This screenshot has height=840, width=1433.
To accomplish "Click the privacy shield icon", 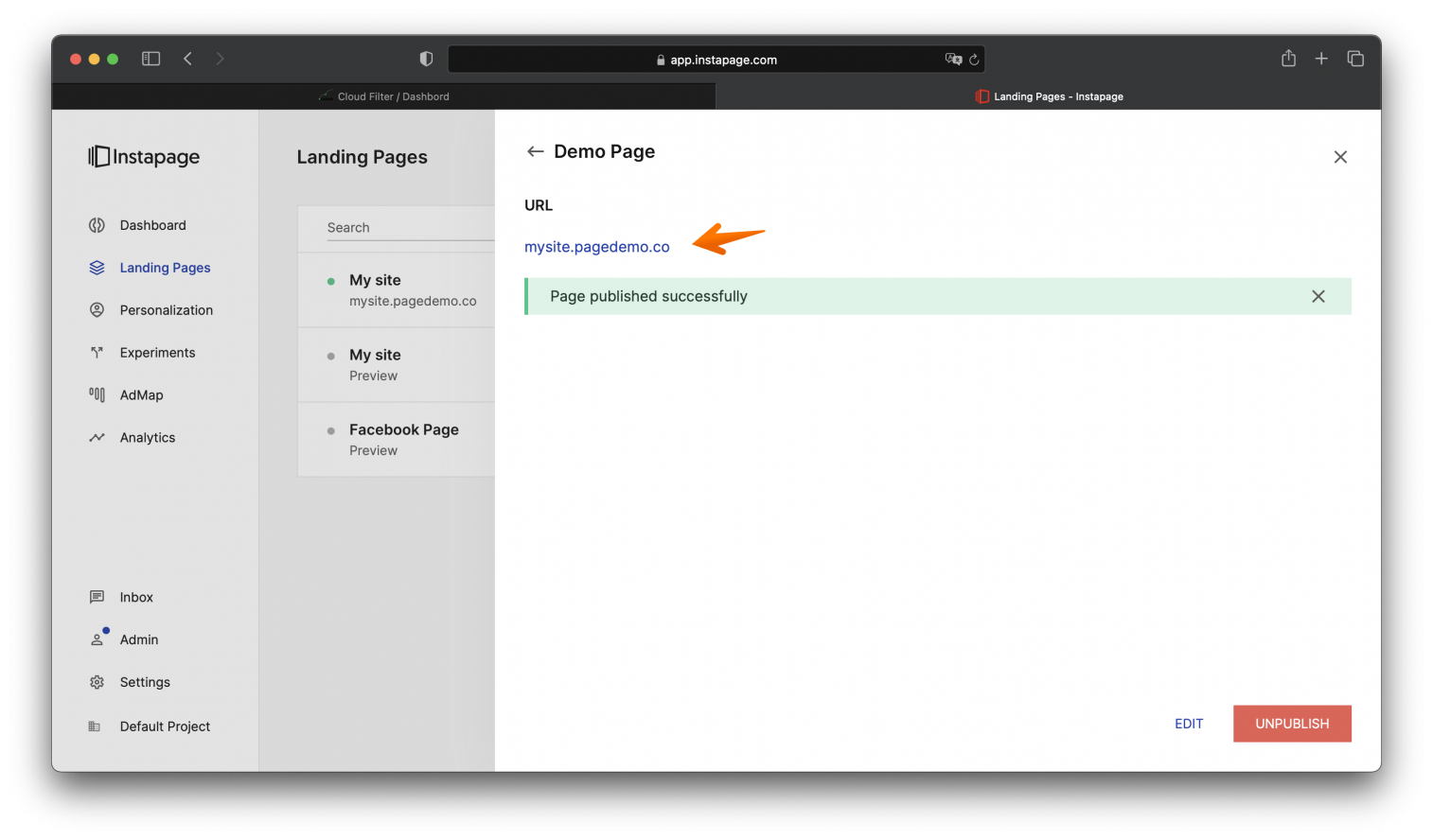I will click(x=426, y=59).
